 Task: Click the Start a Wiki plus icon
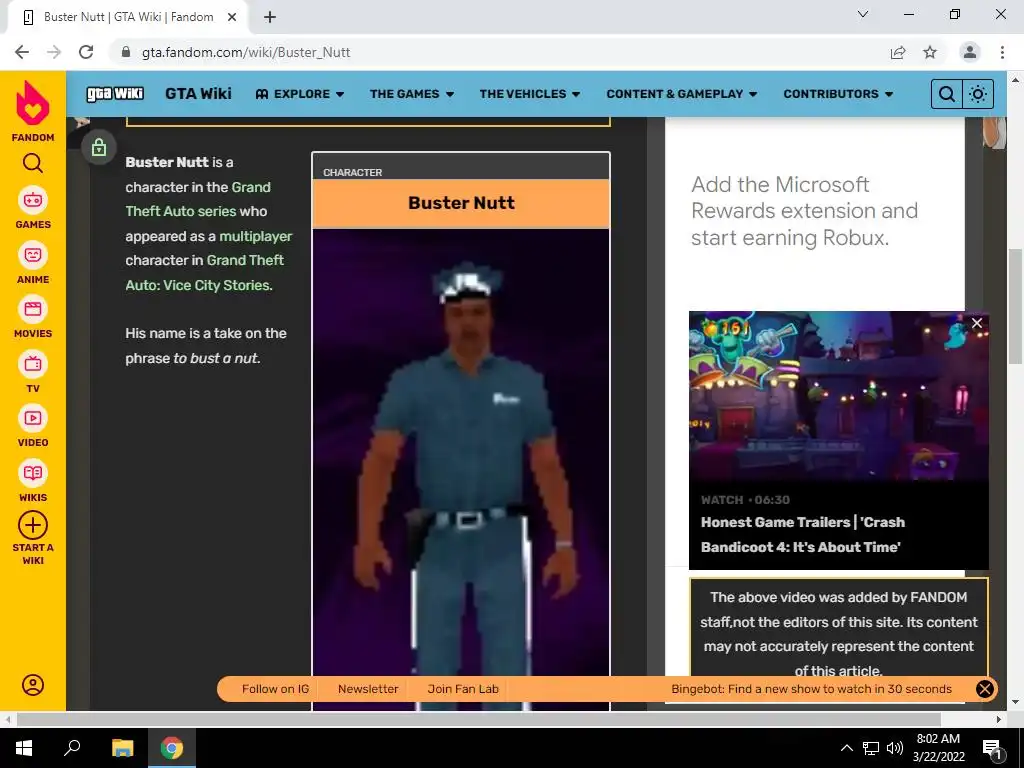tap(33, 524)
